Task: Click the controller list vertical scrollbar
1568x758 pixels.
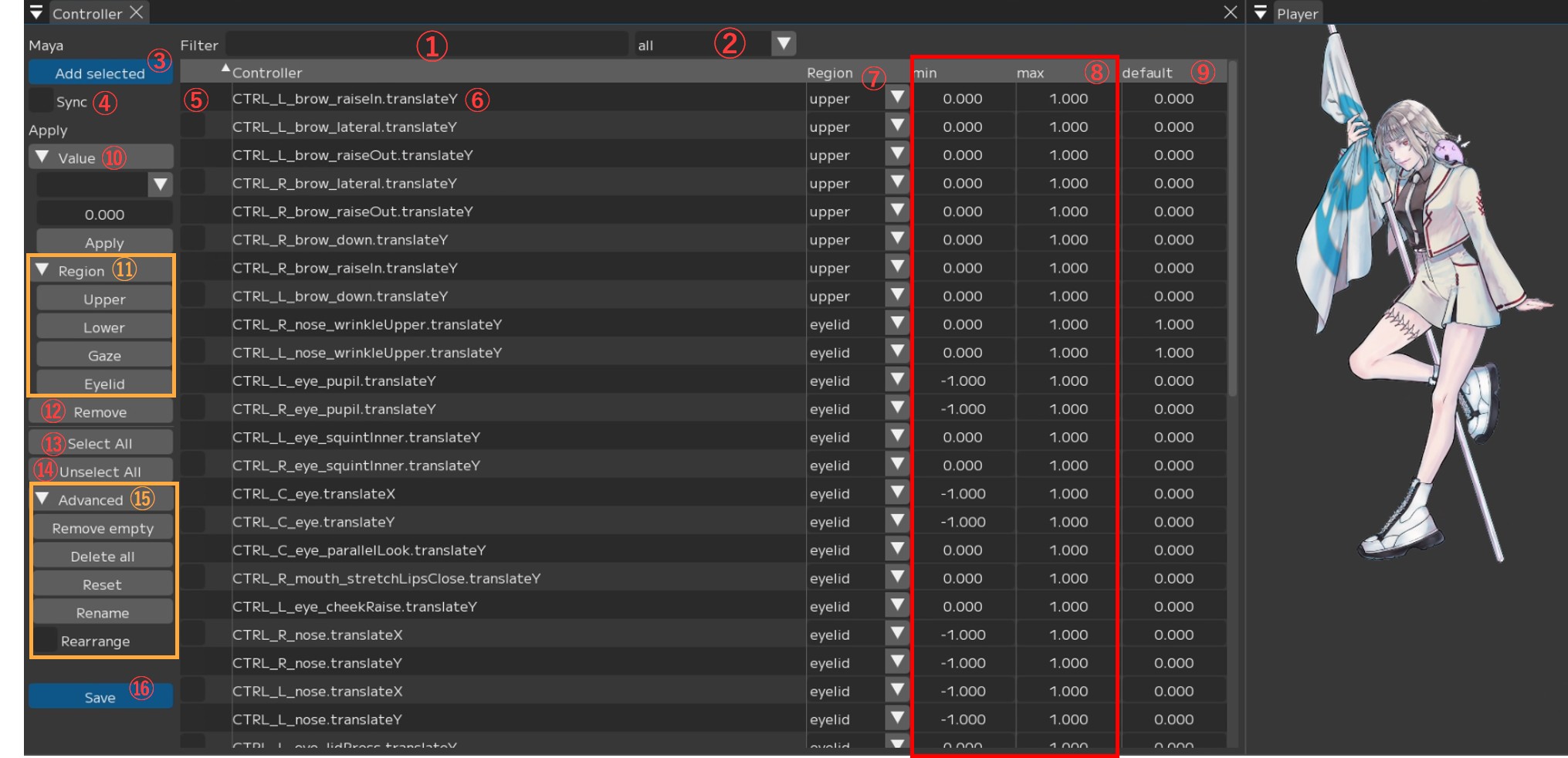Action: (1232, 232)
